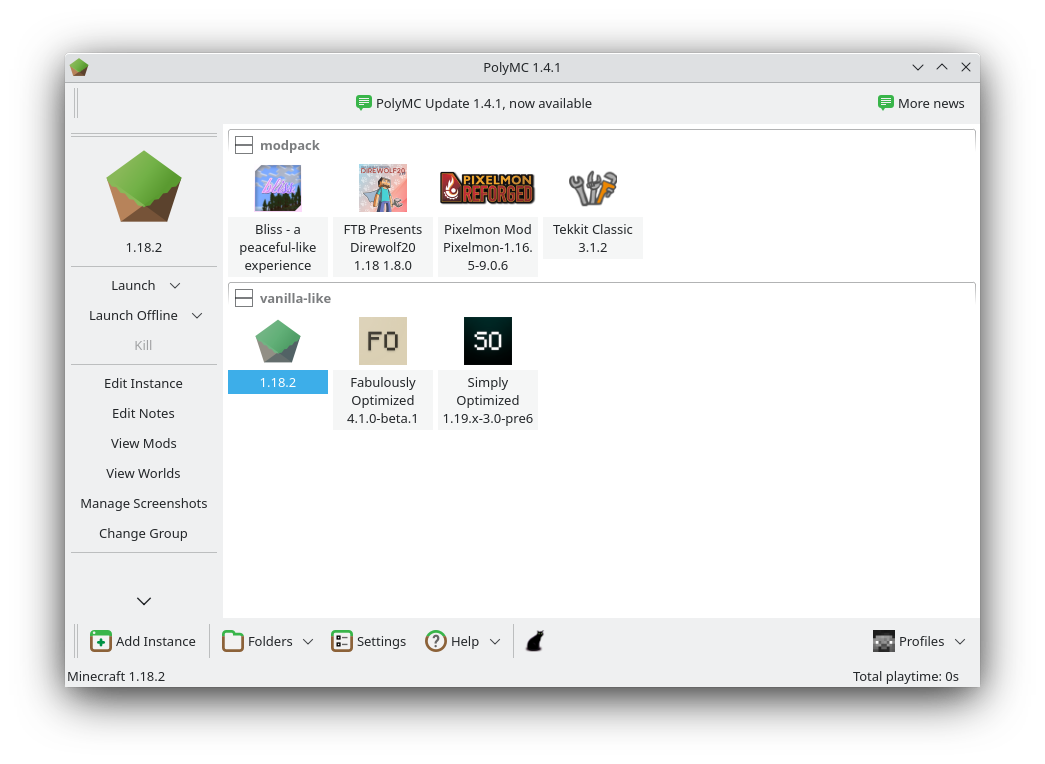
Task: Click the large 1.18.2 icon in the sidebar
Action: pyautogui.click(x=143, y=187)
